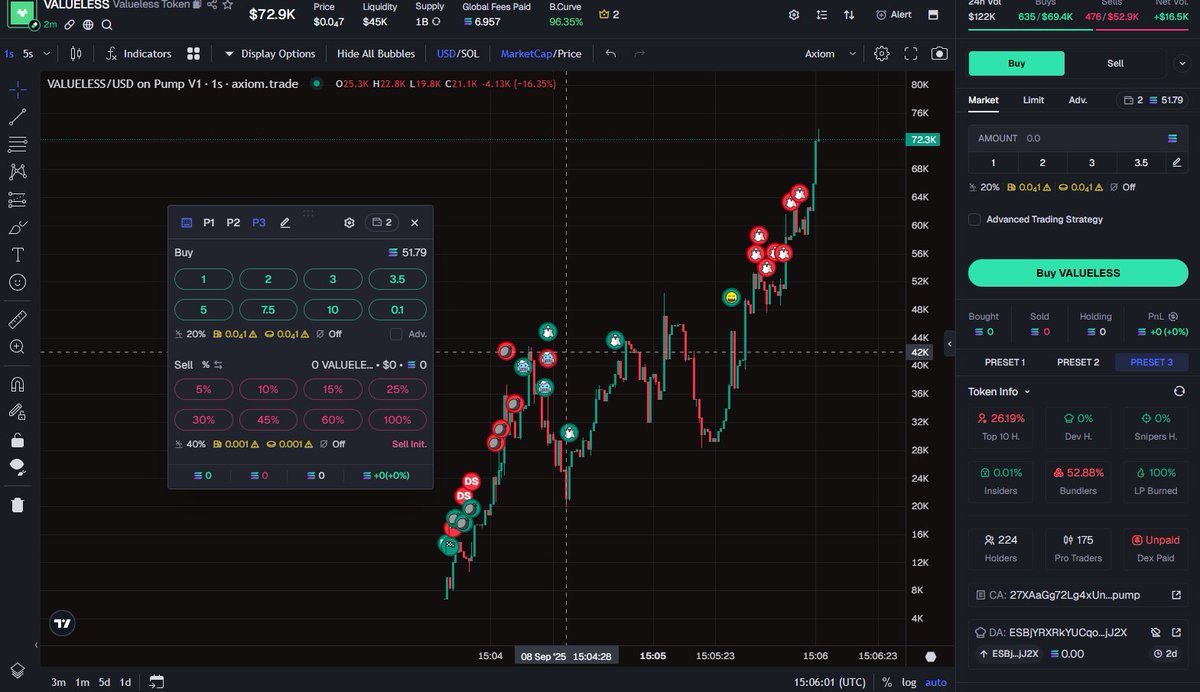Click Hide All Bubbles
Image resolution: width=1200 pixels, height=692 pixels.
click(x=376, y=54)
